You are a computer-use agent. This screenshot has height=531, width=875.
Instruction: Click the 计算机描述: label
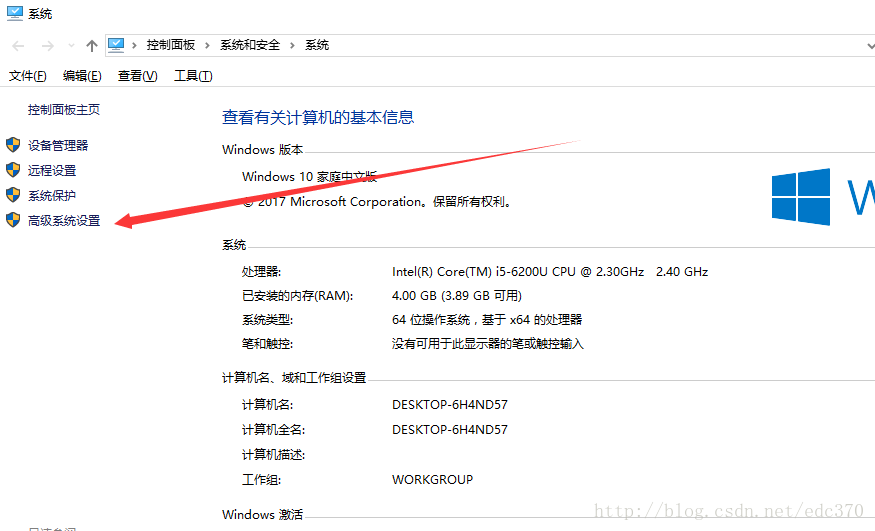click(x=273, y=455)
